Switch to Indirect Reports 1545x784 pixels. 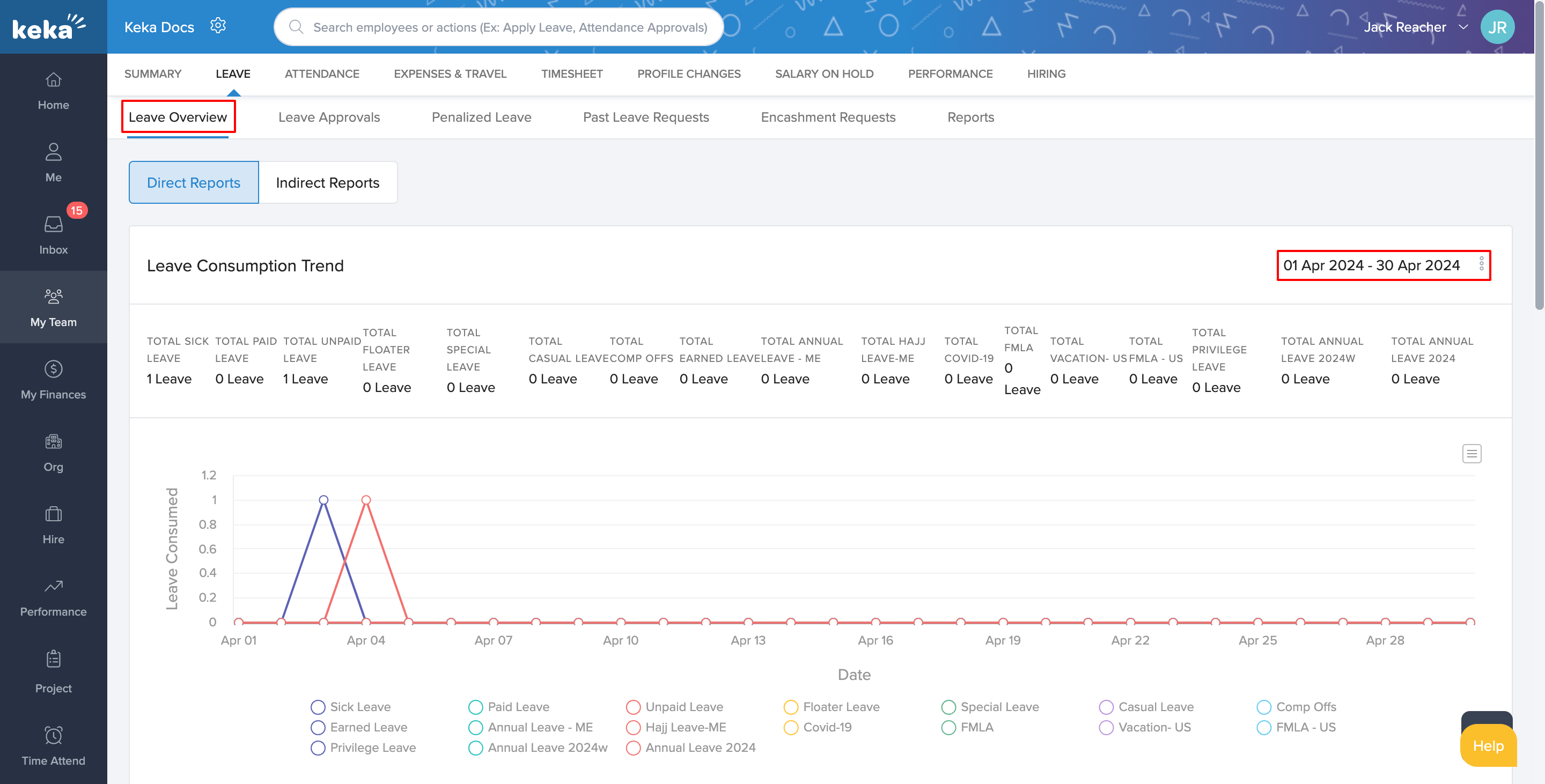[x=327, y=182]
